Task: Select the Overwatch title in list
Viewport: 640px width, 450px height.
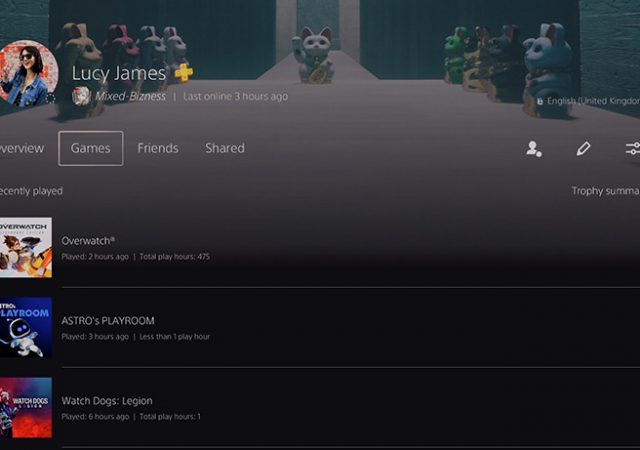Action: click(x=88, y=241)
